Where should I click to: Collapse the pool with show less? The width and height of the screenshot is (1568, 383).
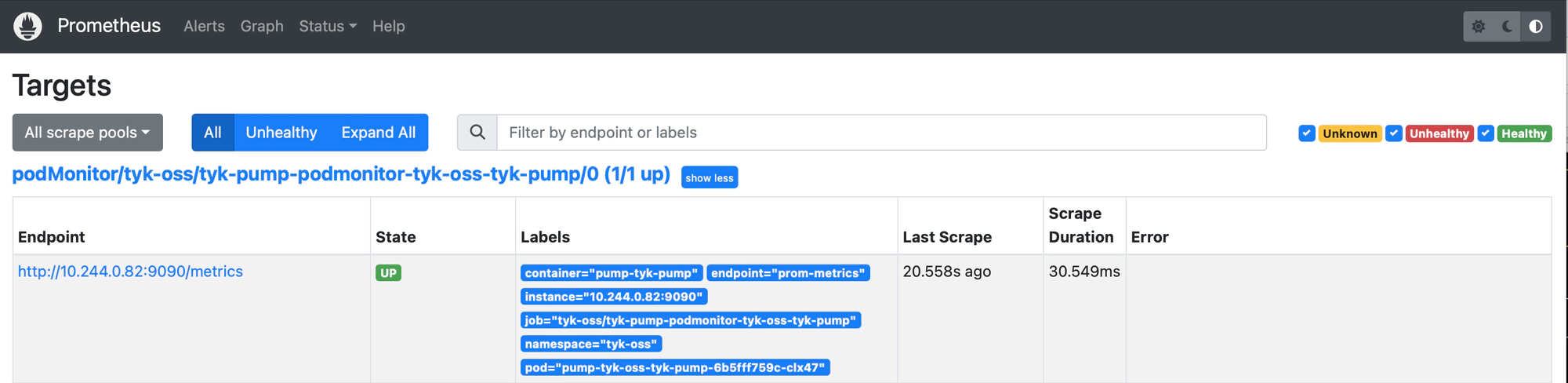[709, 178]
